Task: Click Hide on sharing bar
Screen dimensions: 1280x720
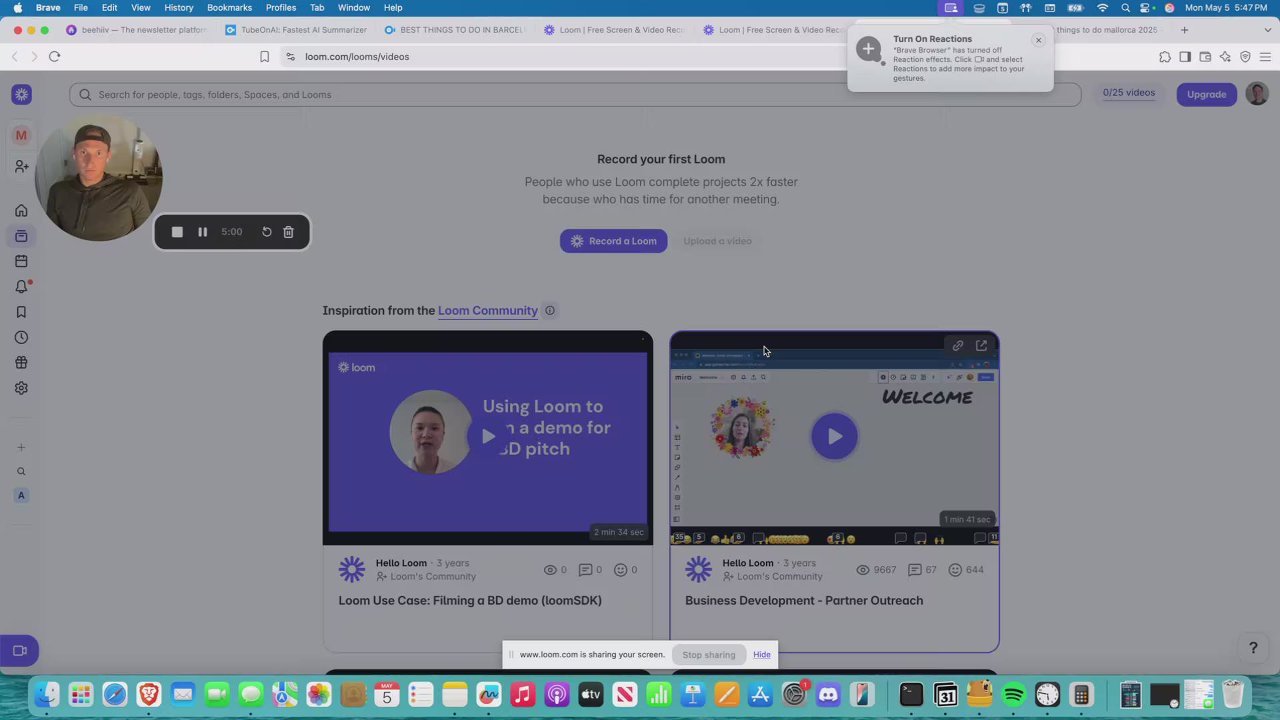Action: [762, 655]
